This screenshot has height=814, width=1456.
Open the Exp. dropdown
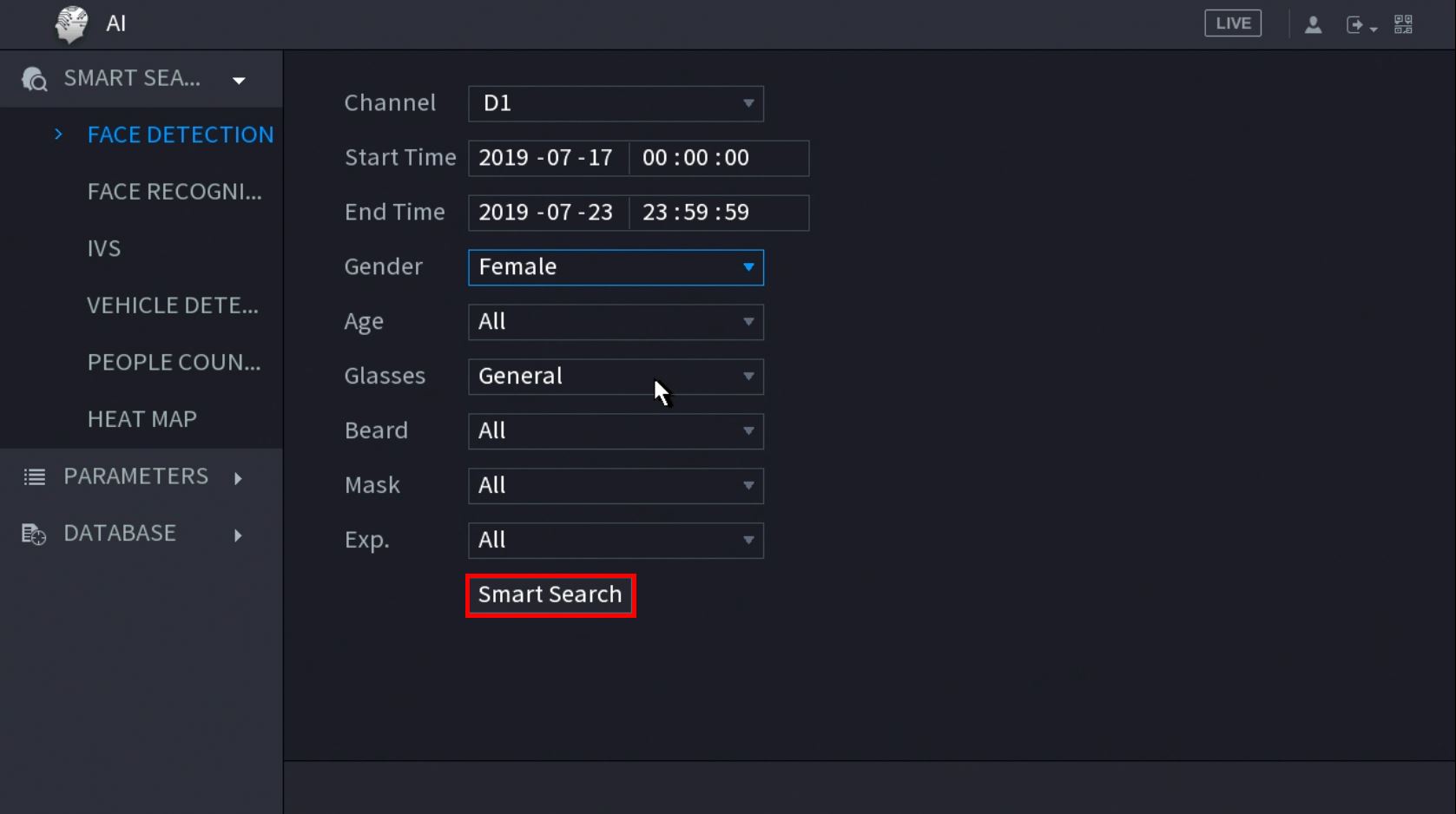point(616,541)
